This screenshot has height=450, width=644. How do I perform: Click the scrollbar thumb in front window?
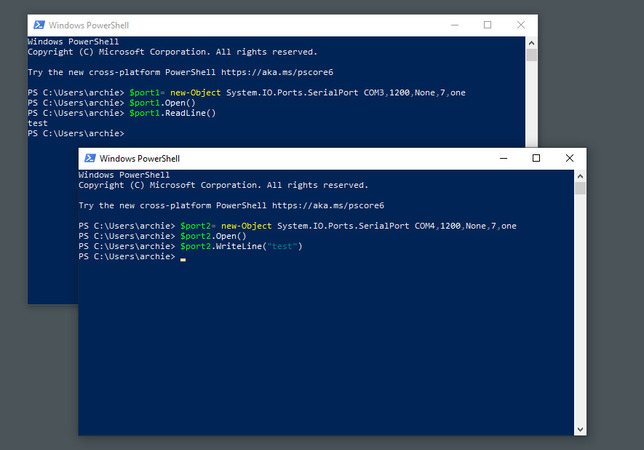tap(580, 188)
